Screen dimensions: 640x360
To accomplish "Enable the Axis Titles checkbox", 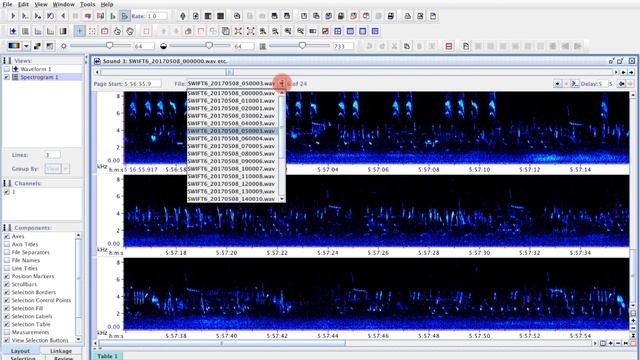I will click(x=7, y=244).
